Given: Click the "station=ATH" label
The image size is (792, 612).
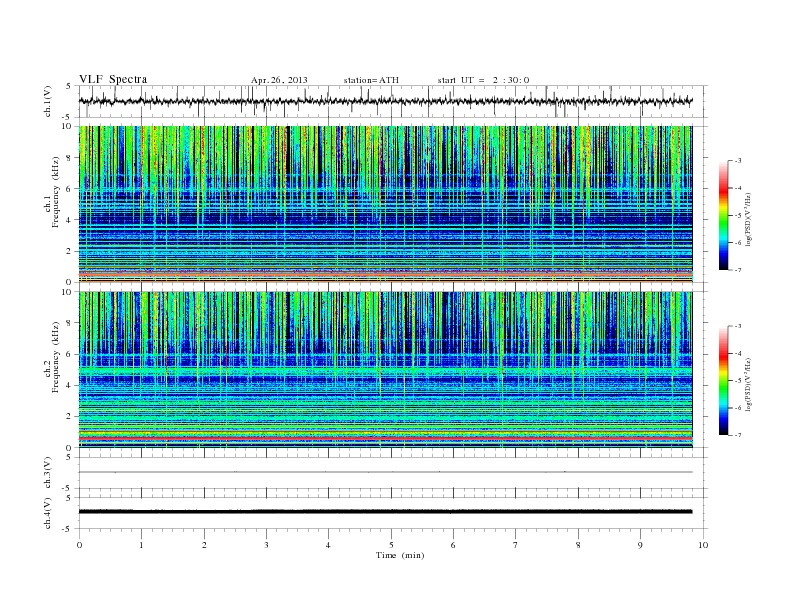Looking at the screenshot, I should coord(371,80).
